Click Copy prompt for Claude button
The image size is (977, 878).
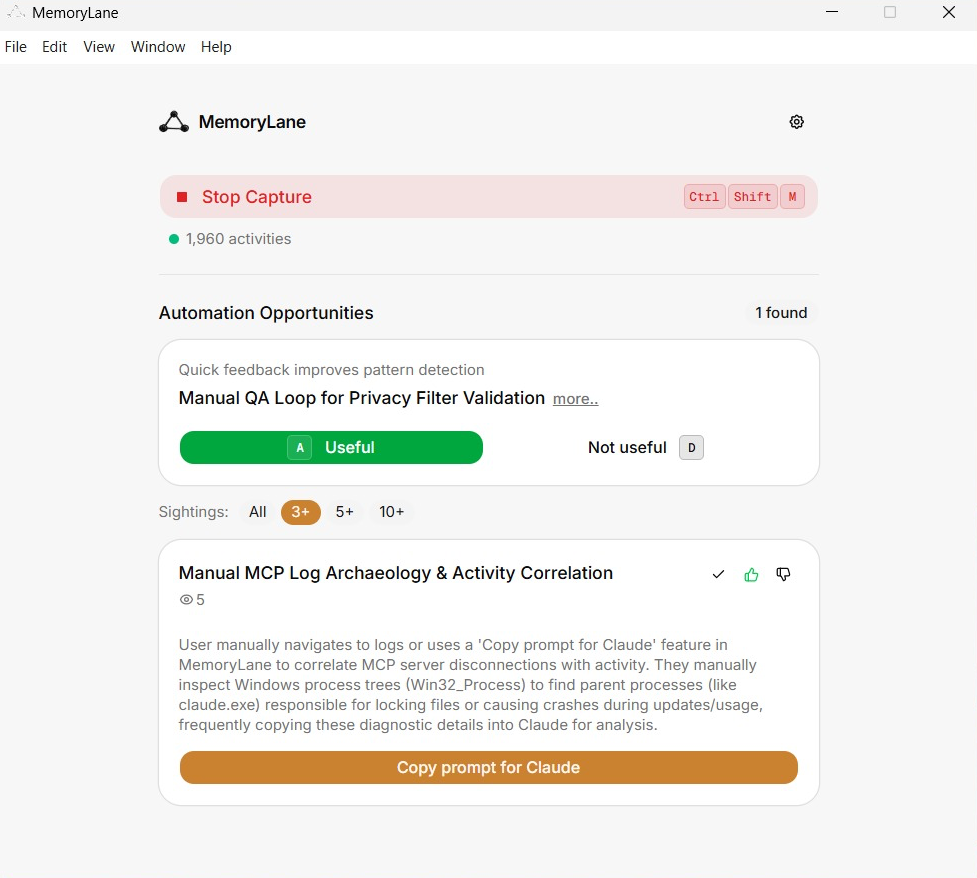(488, 768)
